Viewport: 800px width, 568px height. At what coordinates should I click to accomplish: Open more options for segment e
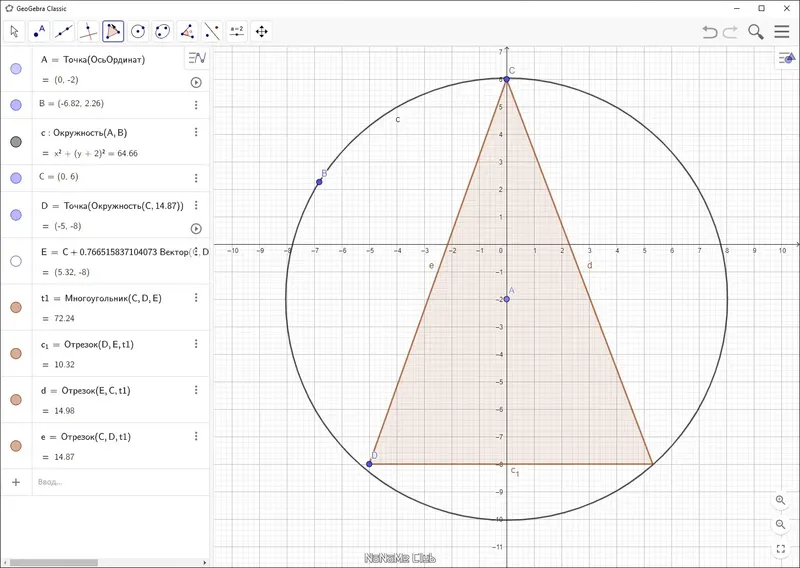point(196,436)
